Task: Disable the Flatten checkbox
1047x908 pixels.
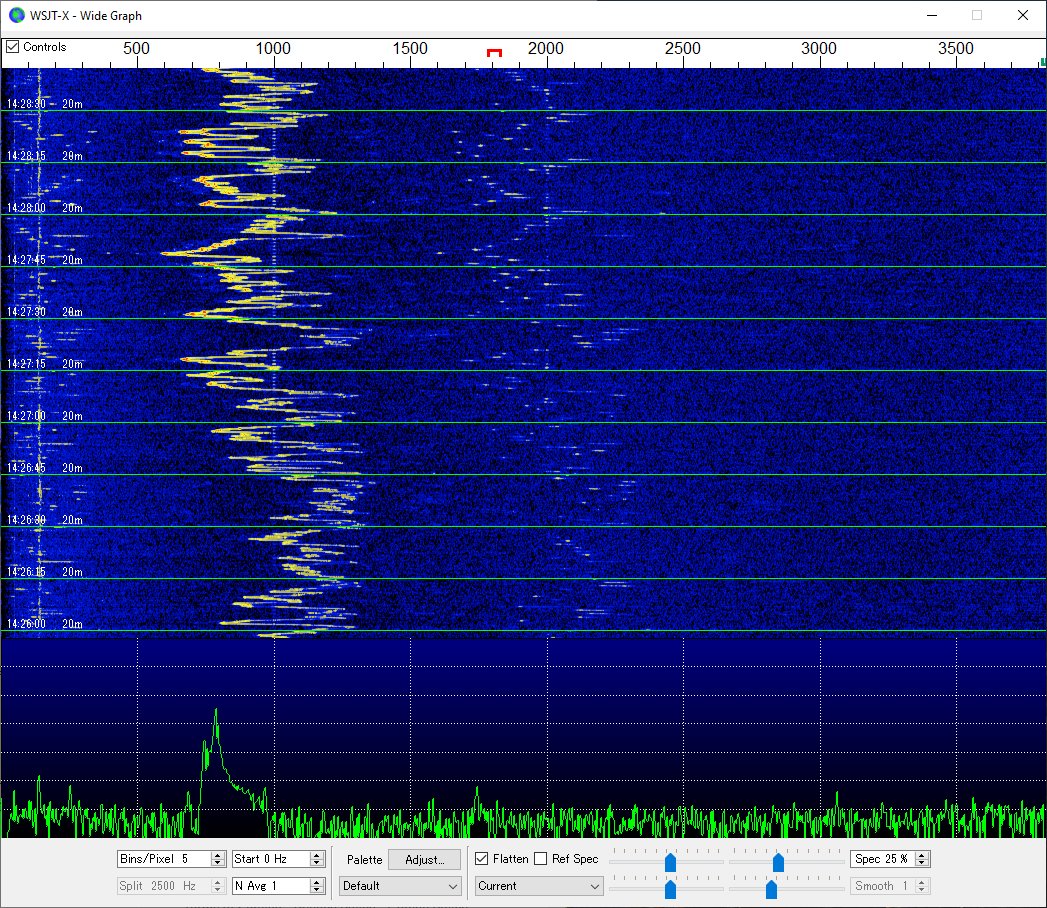Action: point(481,859)
